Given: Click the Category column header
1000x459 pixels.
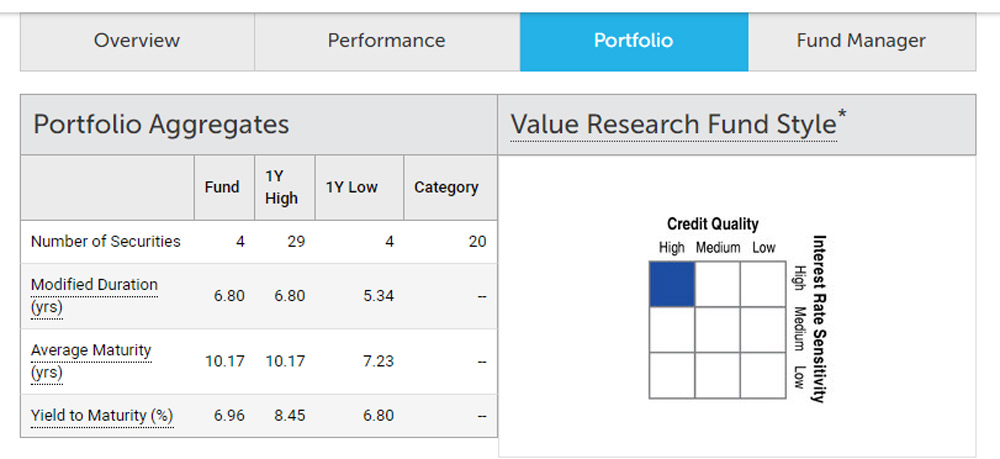Looking at the screenshot, I should pyautogui.click(x=446, y=187).
